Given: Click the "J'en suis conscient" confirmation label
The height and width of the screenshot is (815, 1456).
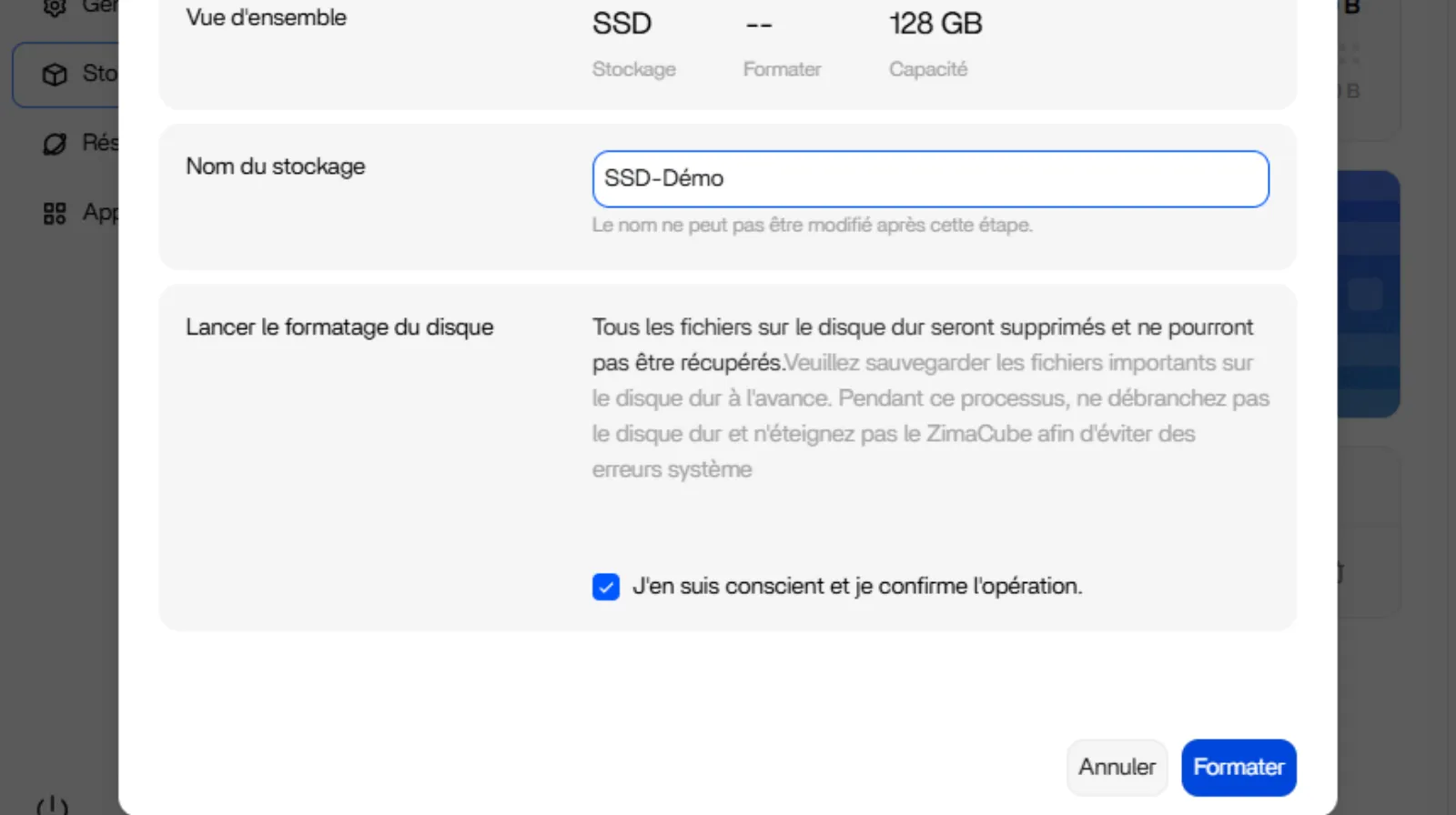Looking at the screenshot, I should (x=856, y=587).
